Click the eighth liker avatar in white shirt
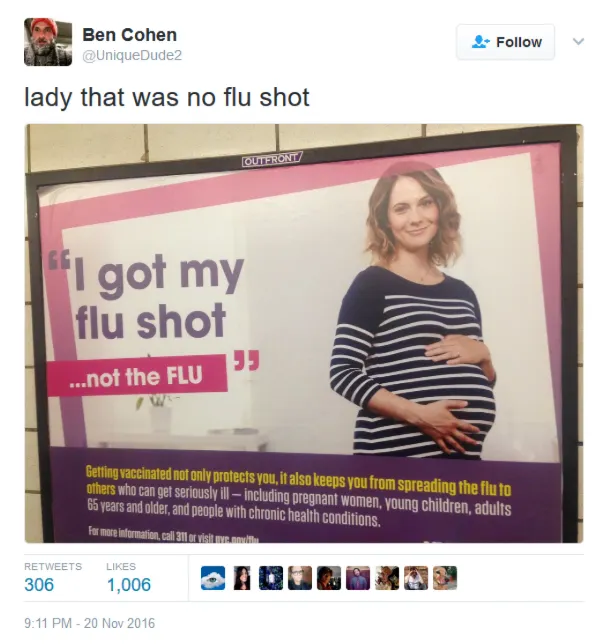Screen dimensions: 605x644 [416, 578]
